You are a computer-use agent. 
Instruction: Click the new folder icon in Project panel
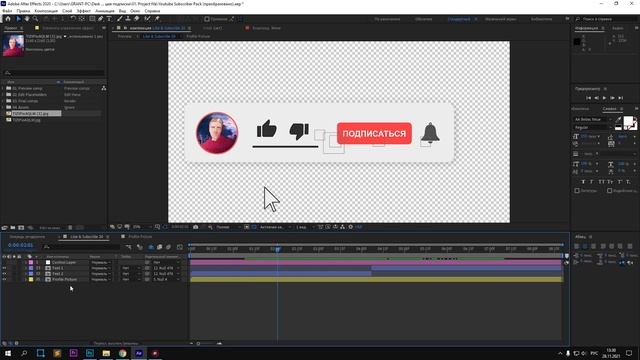[x=13, y=227]
